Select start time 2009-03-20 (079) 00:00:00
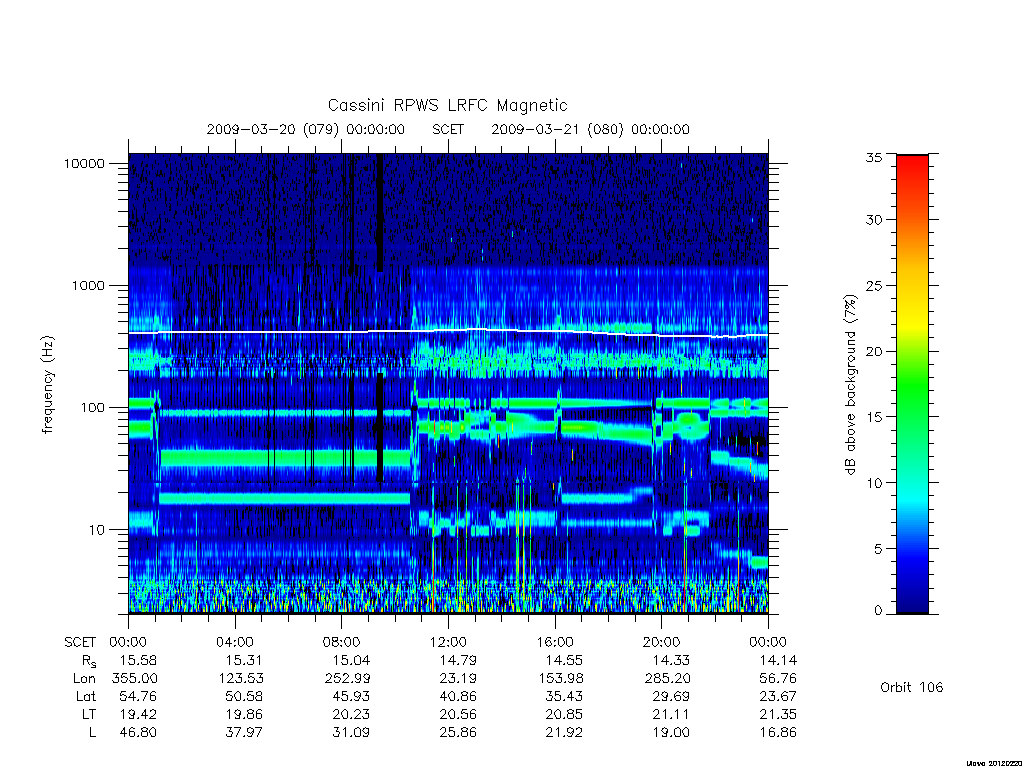Viewport: 1024px width, 768px height. coord(306,129)
